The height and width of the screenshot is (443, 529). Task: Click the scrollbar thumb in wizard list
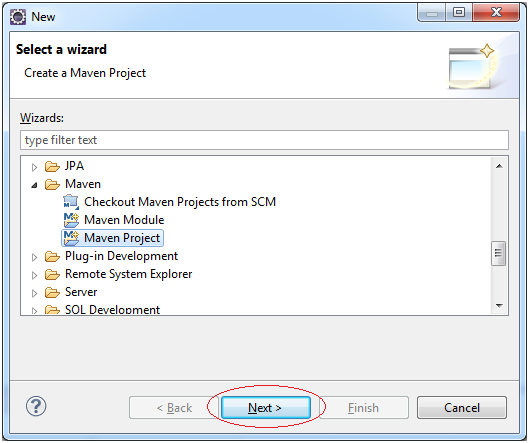tap(498, 253)
